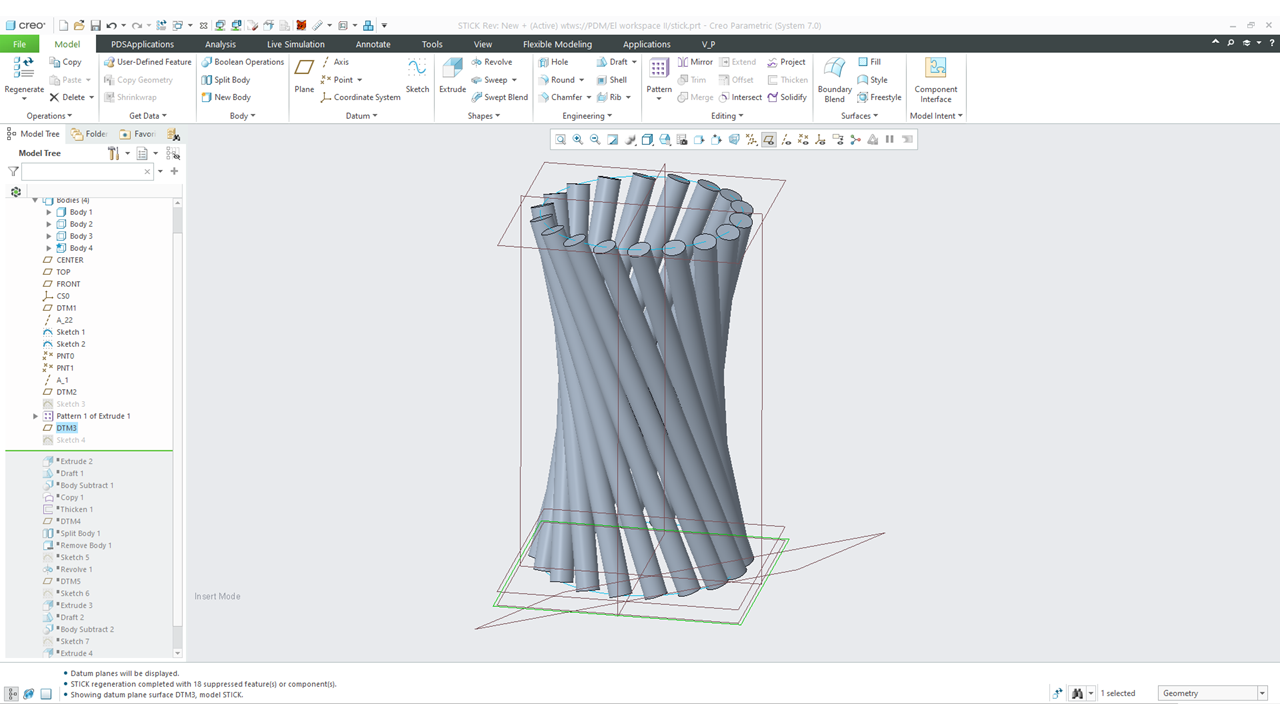Image resolution: width=1280 pixels, height=720 pixels.
Task: Open the Boundary Blend tool
Action: click(834, 79)
